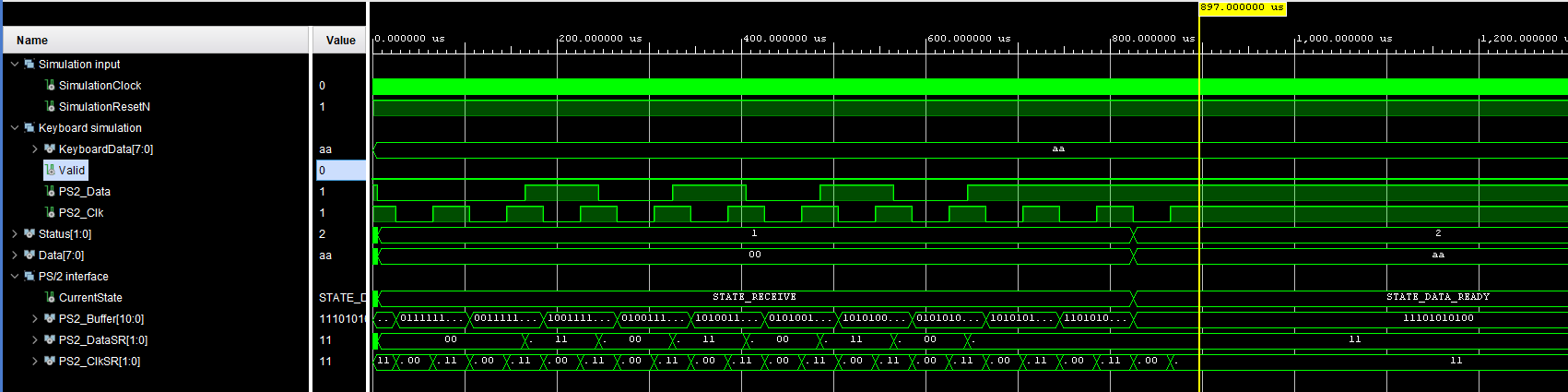Image resolution: width=1568 pixels, height=392 pixels.
Task: Click the PS2_Buffer value 1110101
Action: click(342, 319)
